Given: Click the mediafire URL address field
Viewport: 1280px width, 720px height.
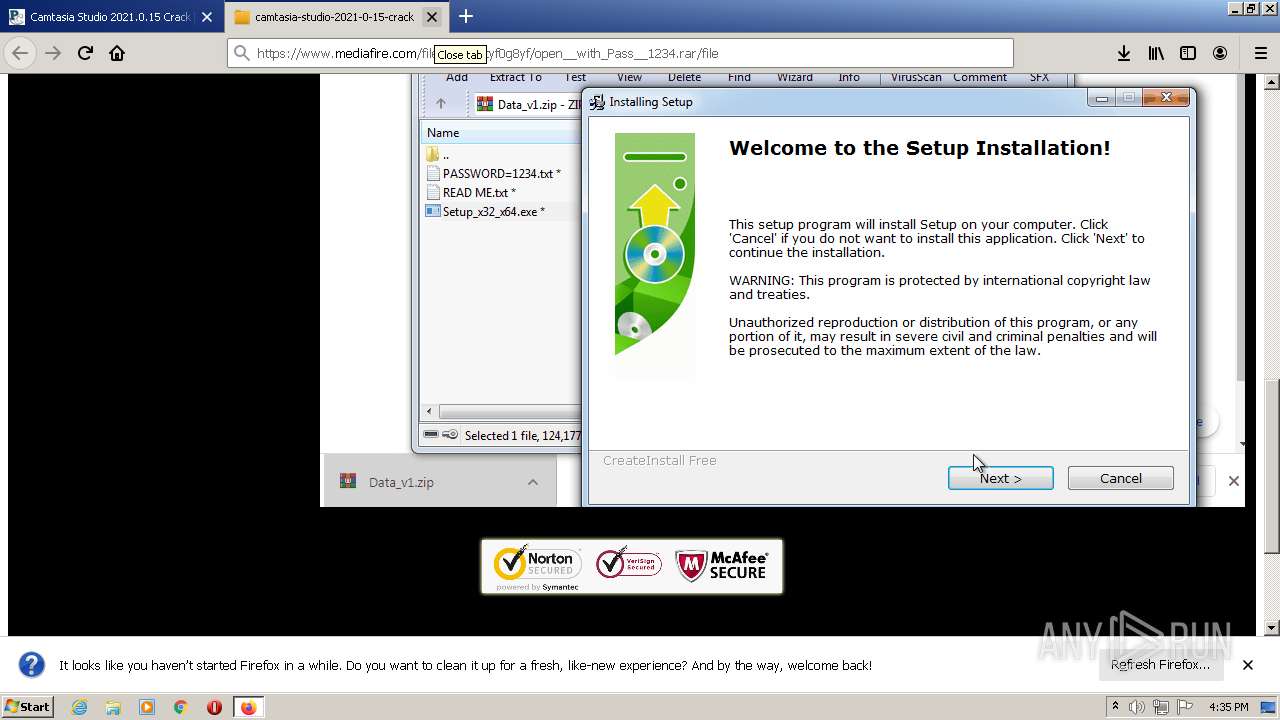Looking at the screenshot, I should point(620,53).
